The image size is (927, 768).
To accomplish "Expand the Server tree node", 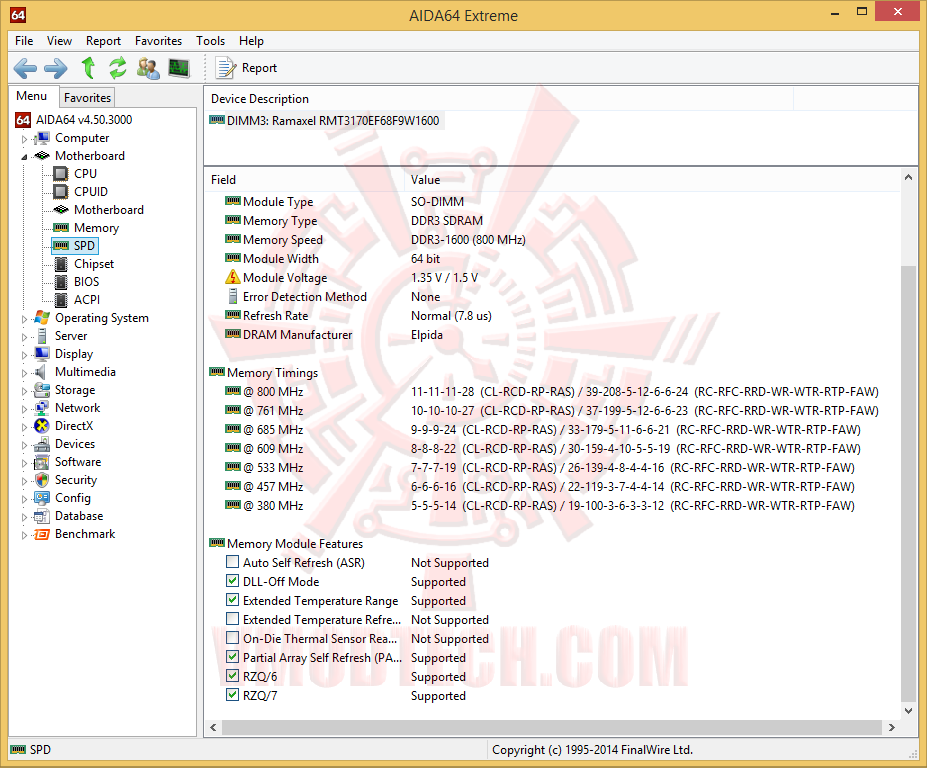I will point(24,337).
